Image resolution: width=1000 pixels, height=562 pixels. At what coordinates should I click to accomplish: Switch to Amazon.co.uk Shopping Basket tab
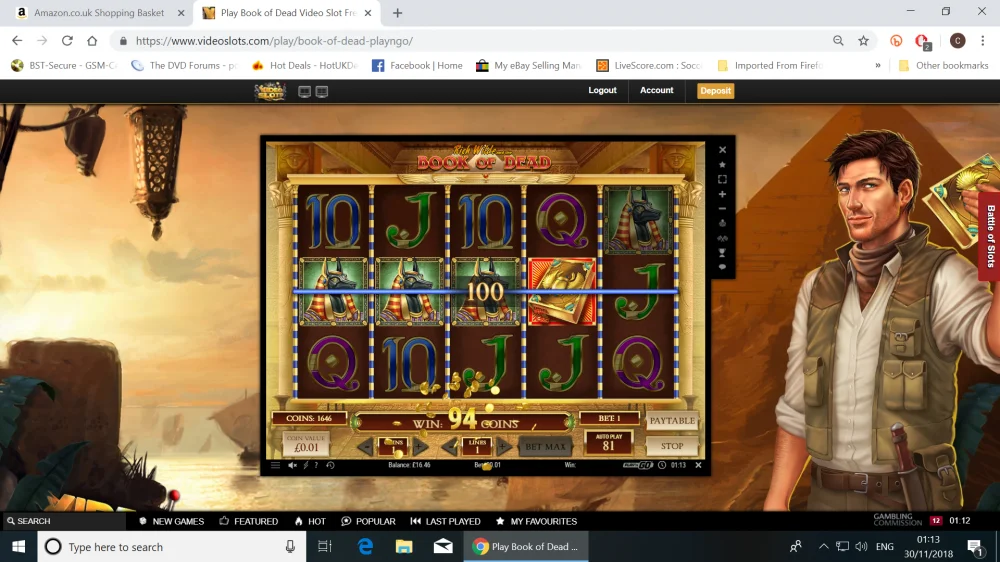pos(99,13)
